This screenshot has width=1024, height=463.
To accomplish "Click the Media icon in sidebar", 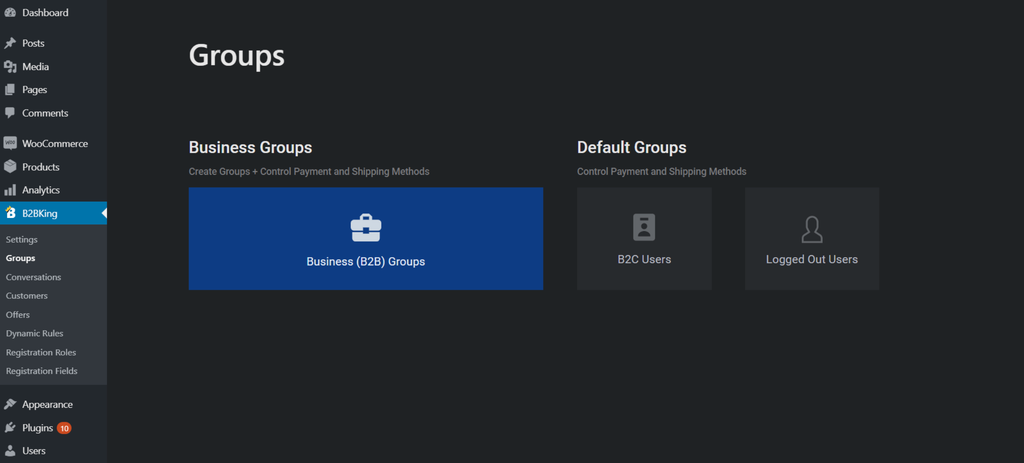I will (10, 67).
